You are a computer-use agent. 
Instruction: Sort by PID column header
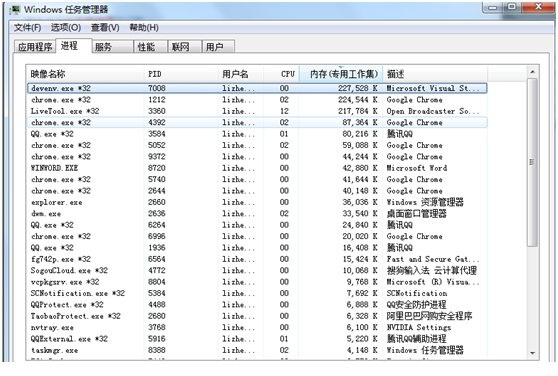(181, 74)
